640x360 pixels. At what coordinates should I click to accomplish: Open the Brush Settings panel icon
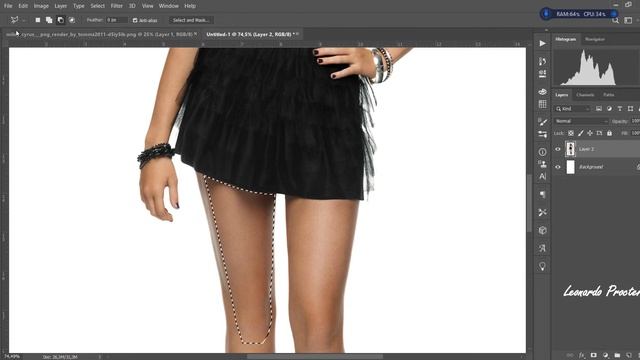[x=542, y=122]
